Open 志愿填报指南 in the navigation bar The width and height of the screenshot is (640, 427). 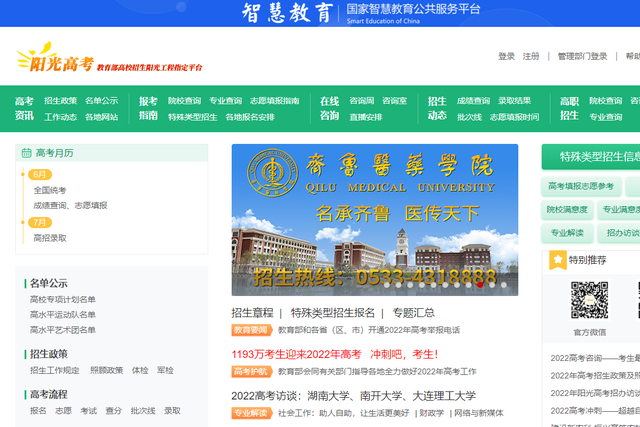[275, 101]
